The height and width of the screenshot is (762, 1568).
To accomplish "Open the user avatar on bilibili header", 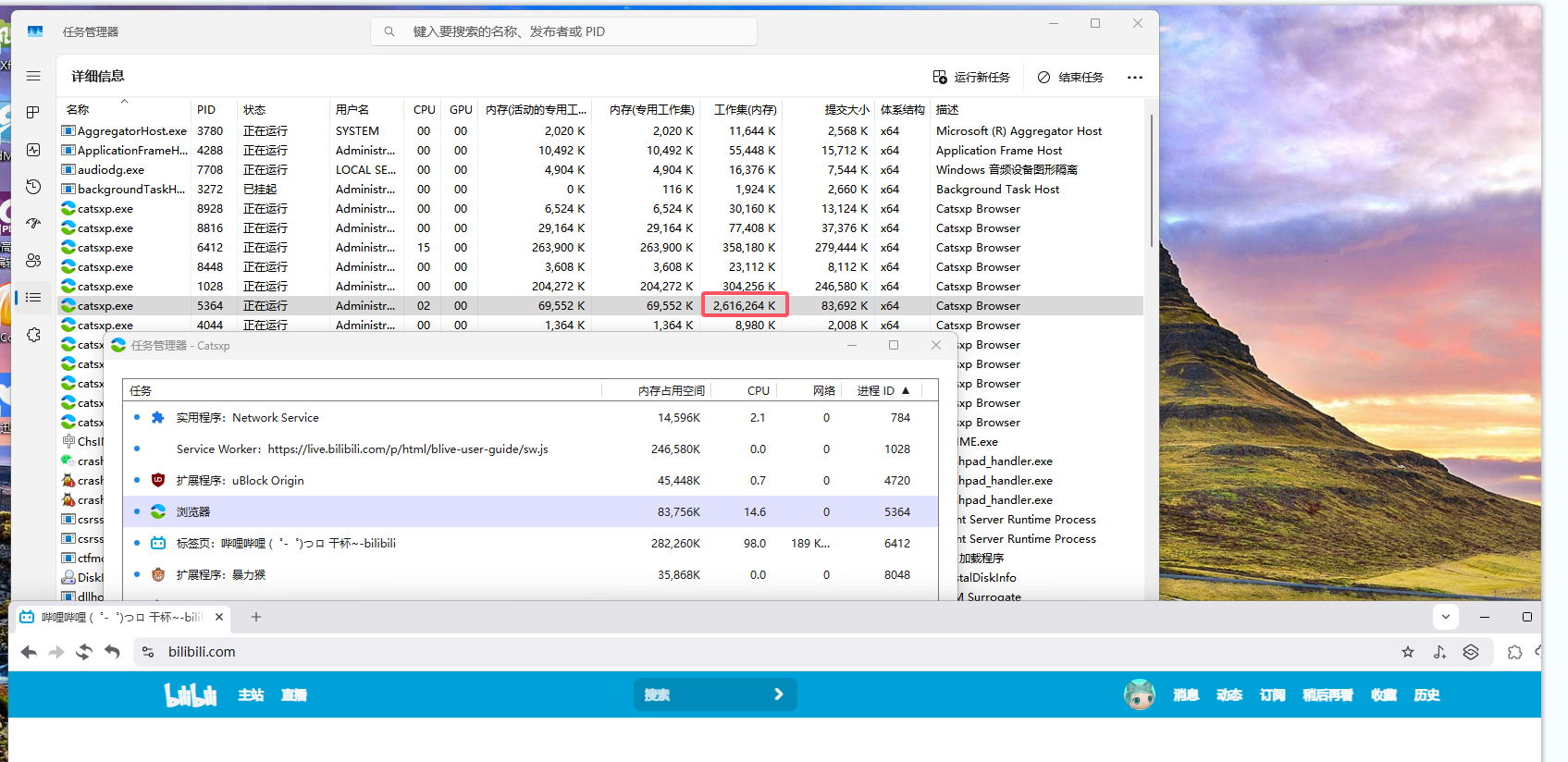I will pyautogui.click(x=1140, y=694).
